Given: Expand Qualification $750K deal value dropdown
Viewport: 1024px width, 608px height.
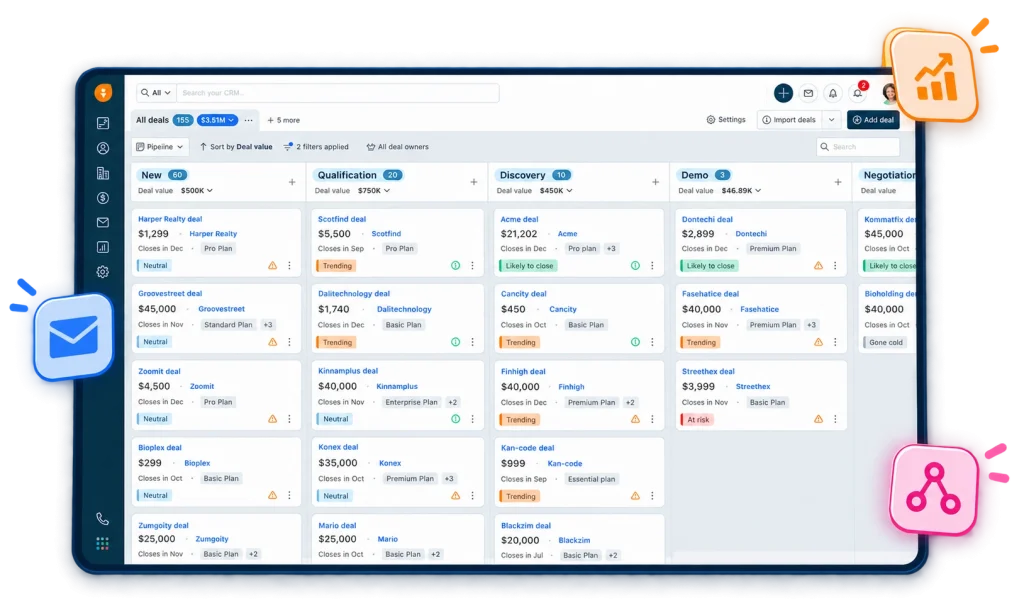Looking at the screenshot, I should click(374, 191).
